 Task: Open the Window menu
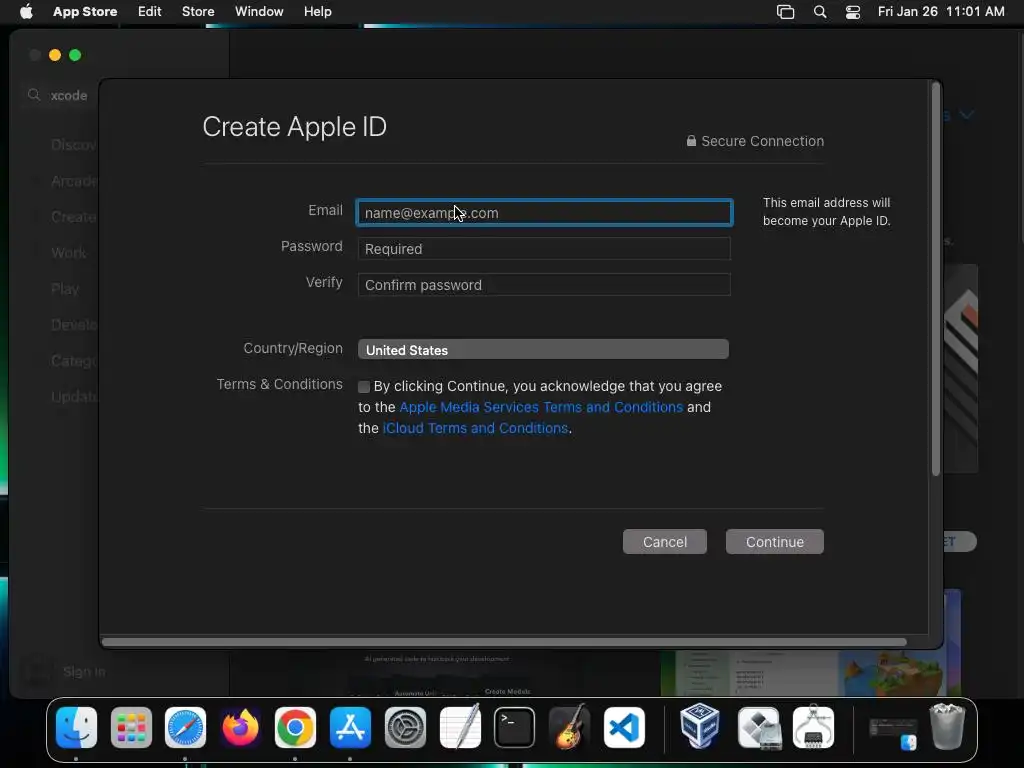[259, 12]
